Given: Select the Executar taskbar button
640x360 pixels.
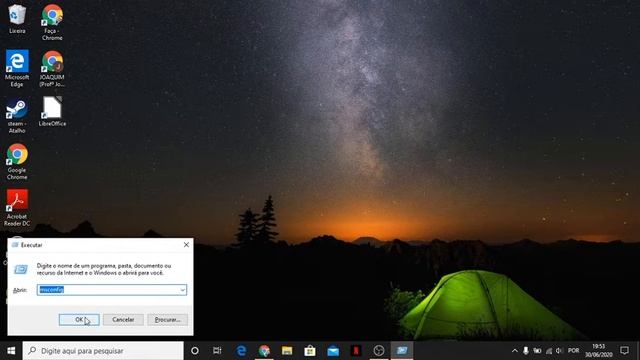Looking at the screenshot, I should [x=402, y=351].
